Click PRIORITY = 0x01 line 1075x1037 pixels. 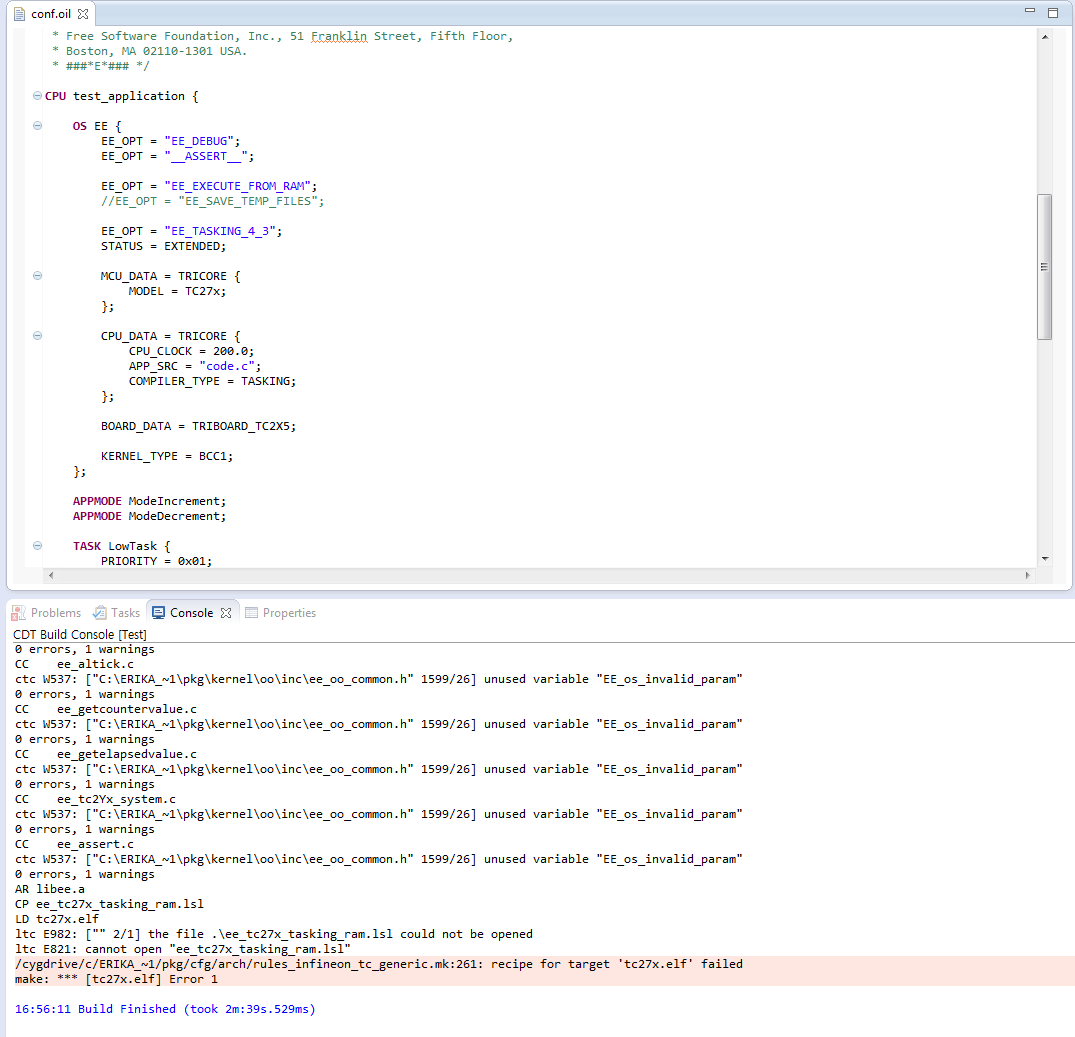click(x=156, y=561)
